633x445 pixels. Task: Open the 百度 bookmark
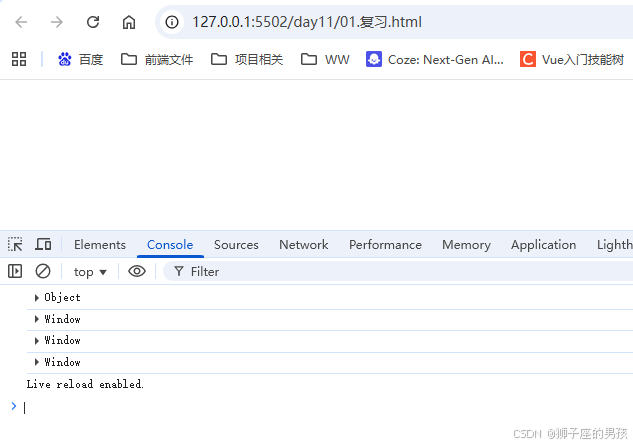pyautogui.click(x=80, y=60)
